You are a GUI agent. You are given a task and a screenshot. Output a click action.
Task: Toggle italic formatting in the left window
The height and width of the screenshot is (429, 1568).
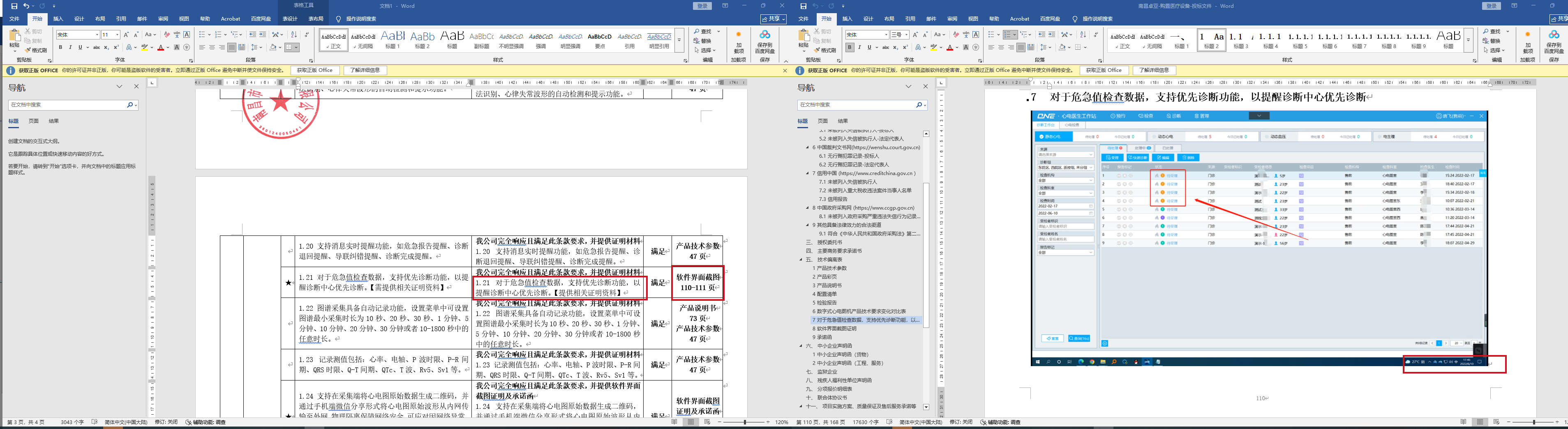click(x=70, y=48)
